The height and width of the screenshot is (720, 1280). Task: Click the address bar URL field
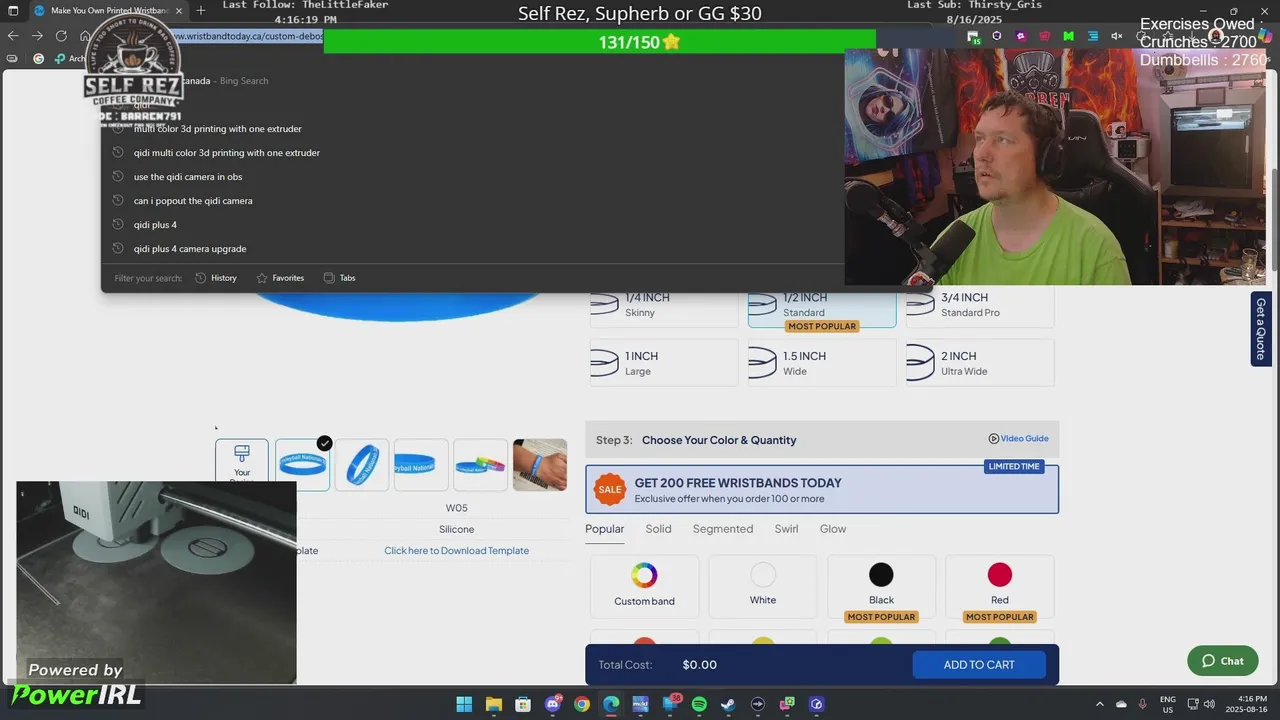247,36
